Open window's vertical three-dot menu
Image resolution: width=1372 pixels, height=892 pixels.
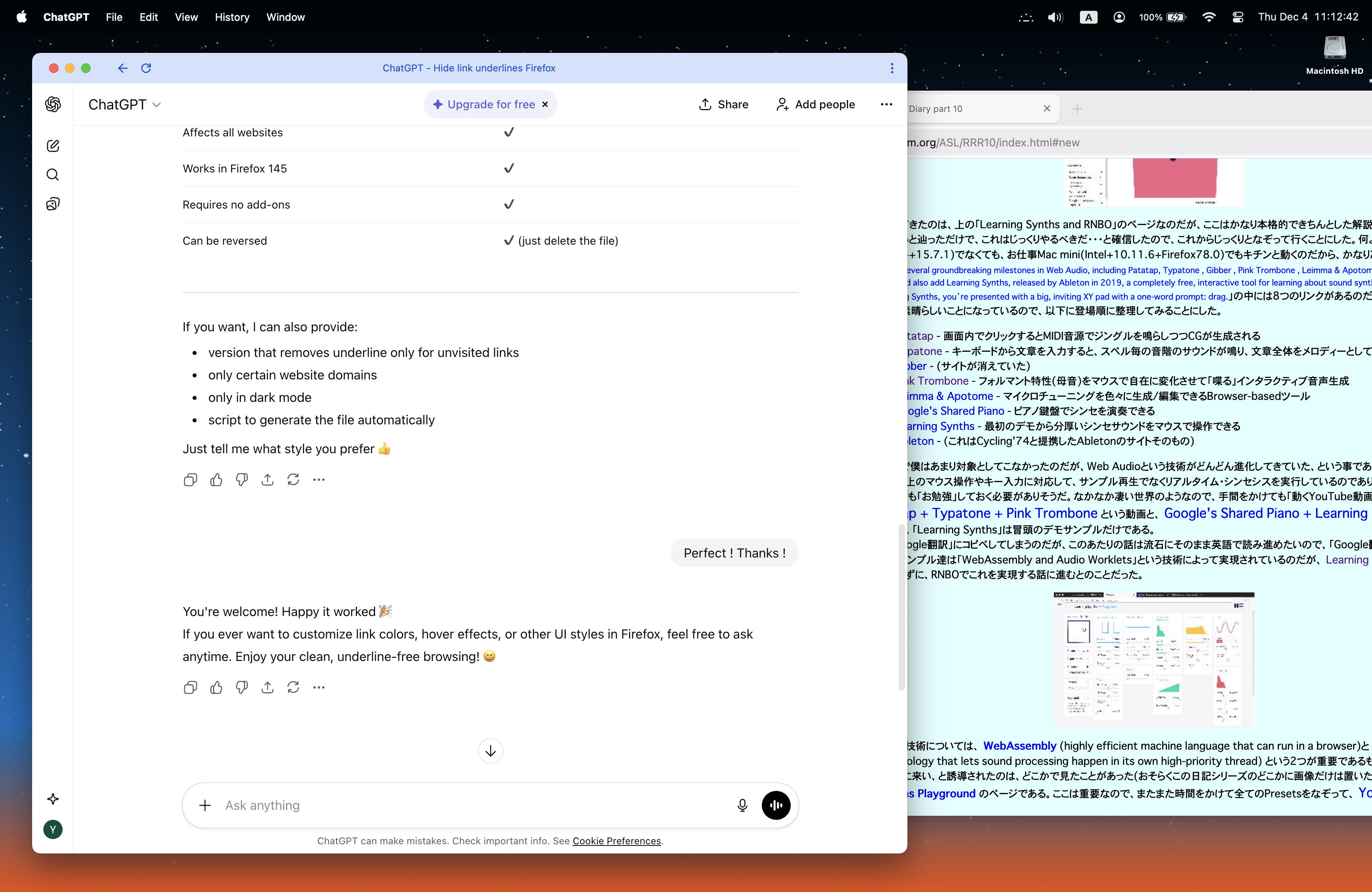pos(892,68)
